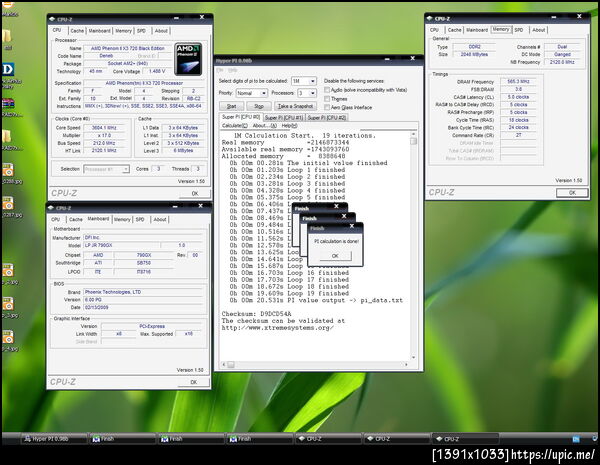
Task: Toggle the Themes checkbox in Hyper PI
Action: coord(327,99)
